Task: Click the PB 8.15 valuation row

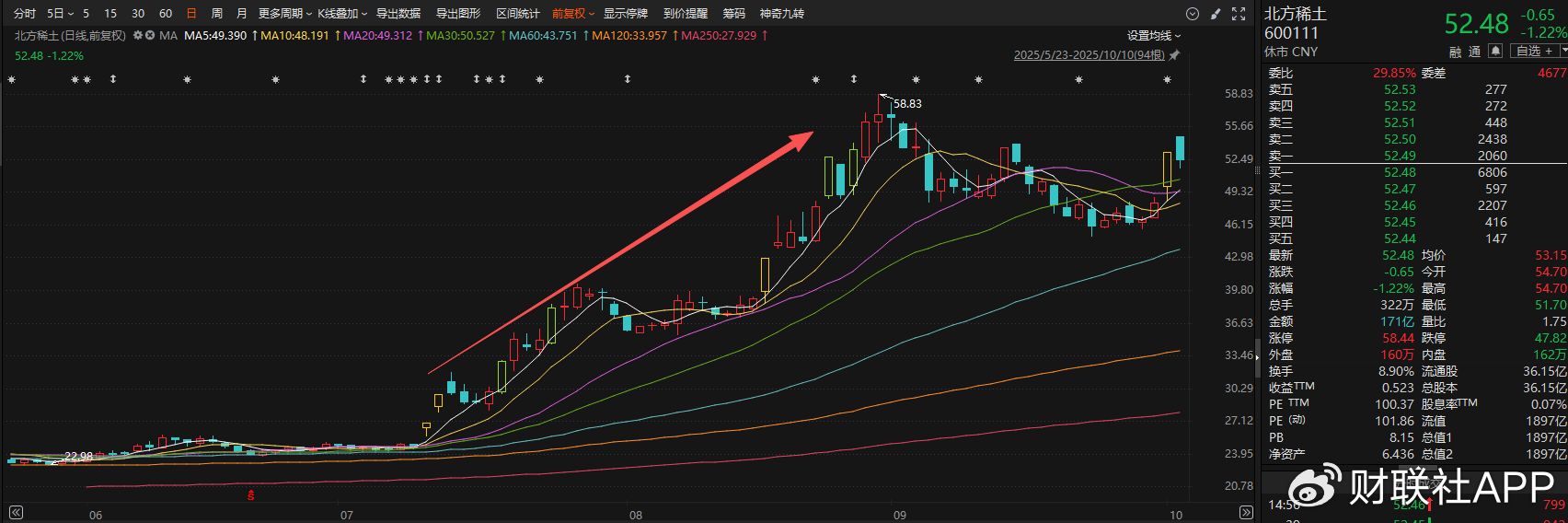Action: 1343,437
